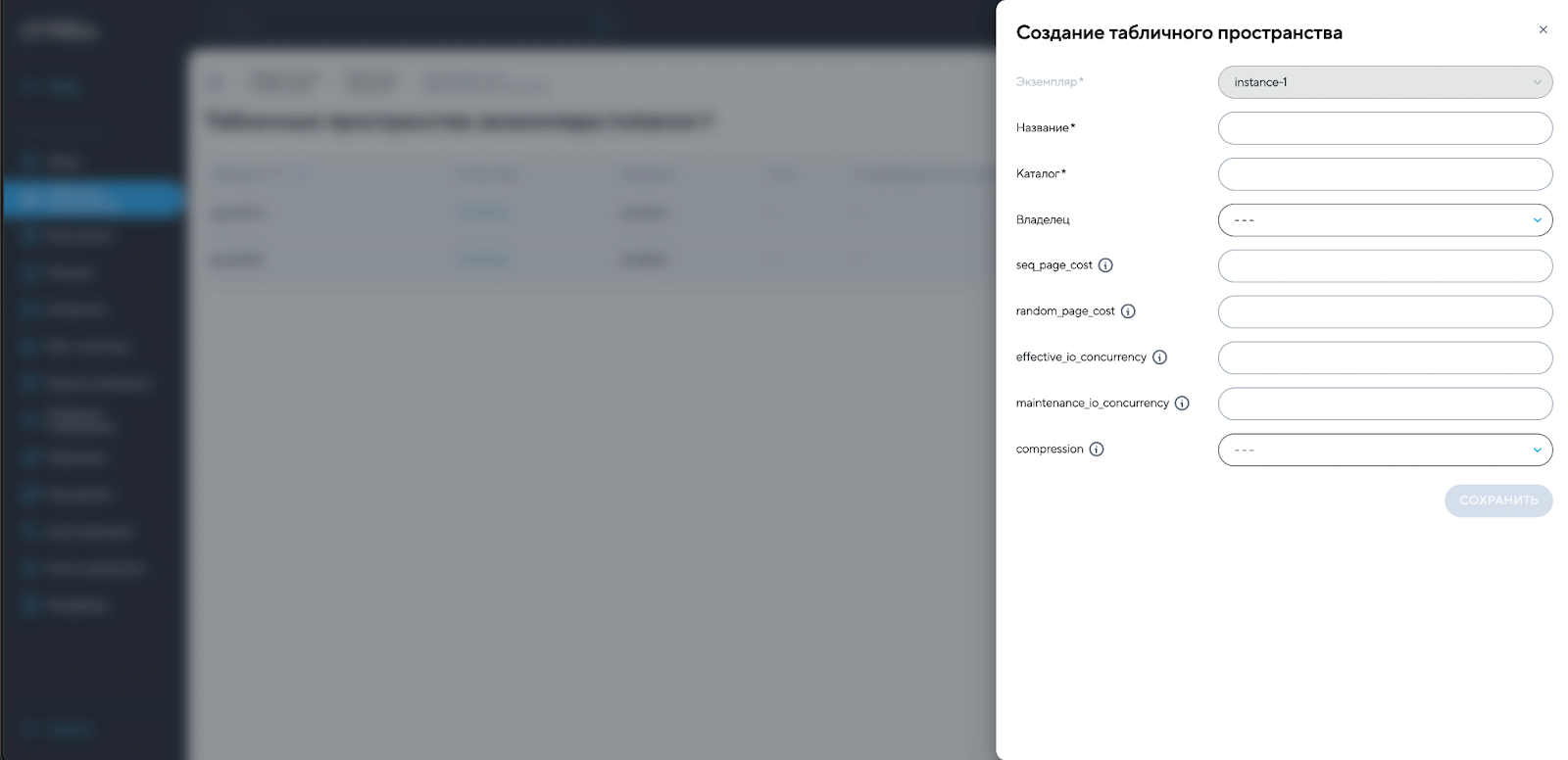The image size is (1568, 760).
Task: Click the info icon next to compression
Action: tap(1097, 450)
